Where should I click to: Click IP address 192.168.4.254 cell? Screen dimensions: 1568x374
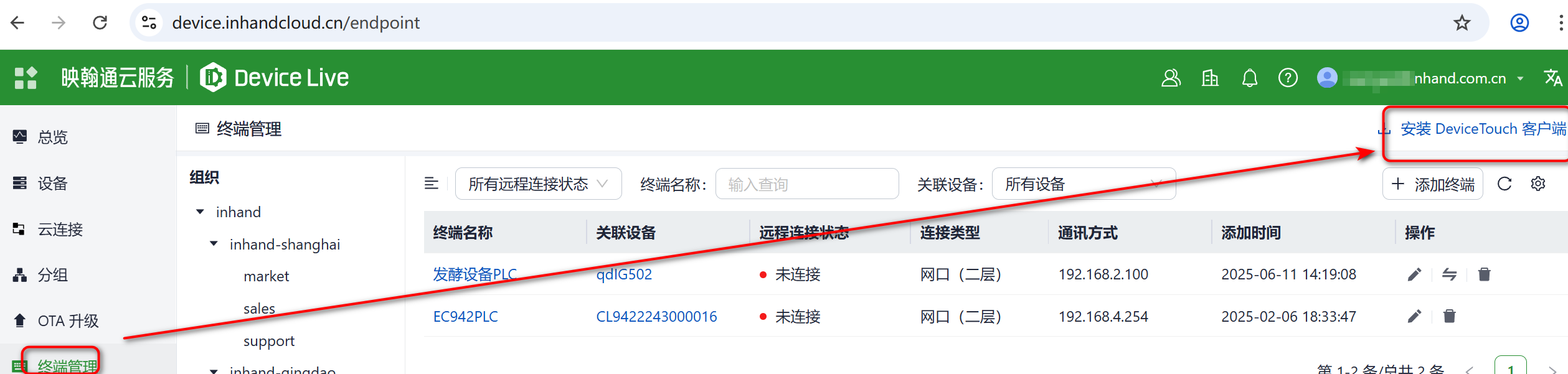point(1103,317)
